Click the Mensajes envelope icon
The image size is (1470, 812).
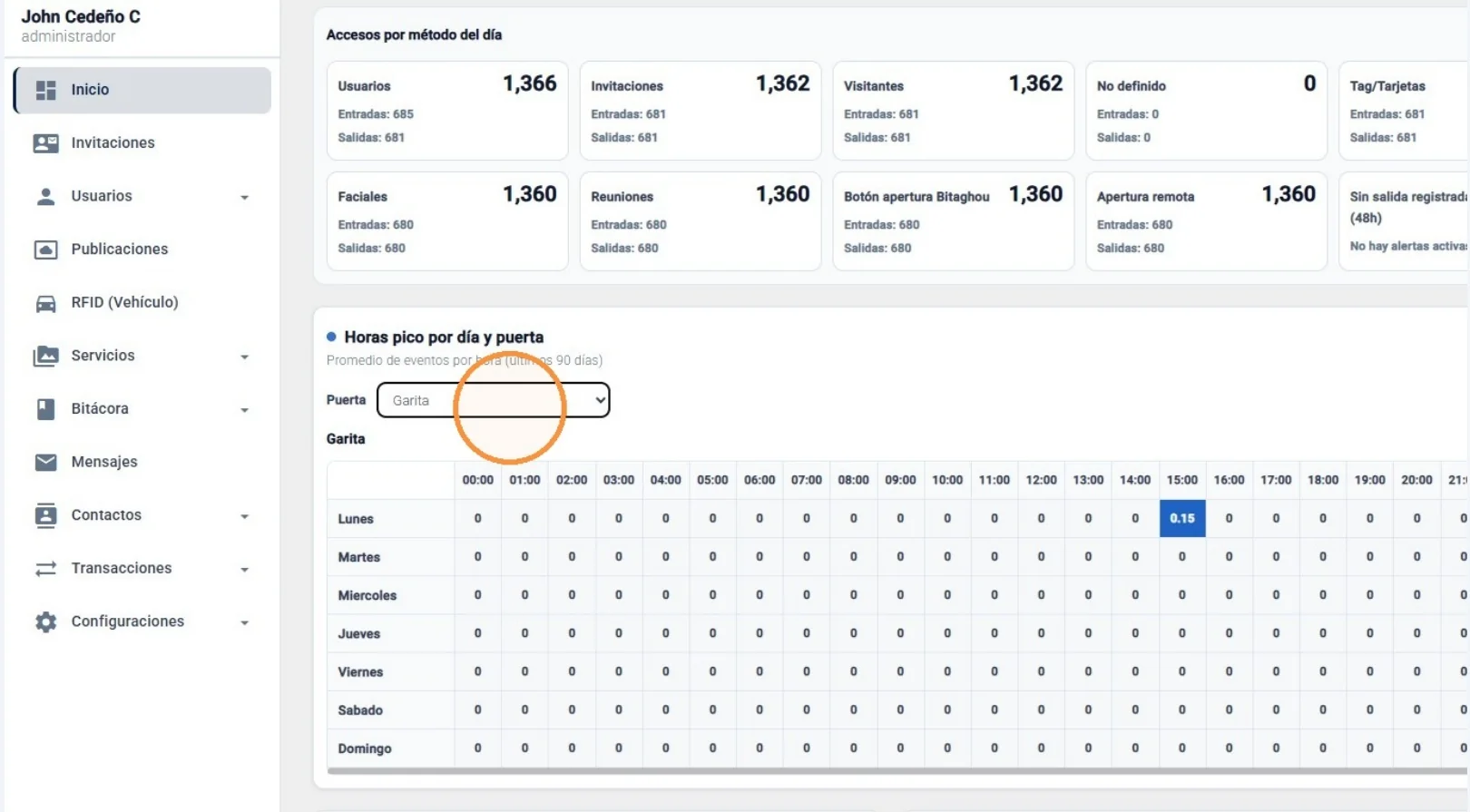(45, 463)
